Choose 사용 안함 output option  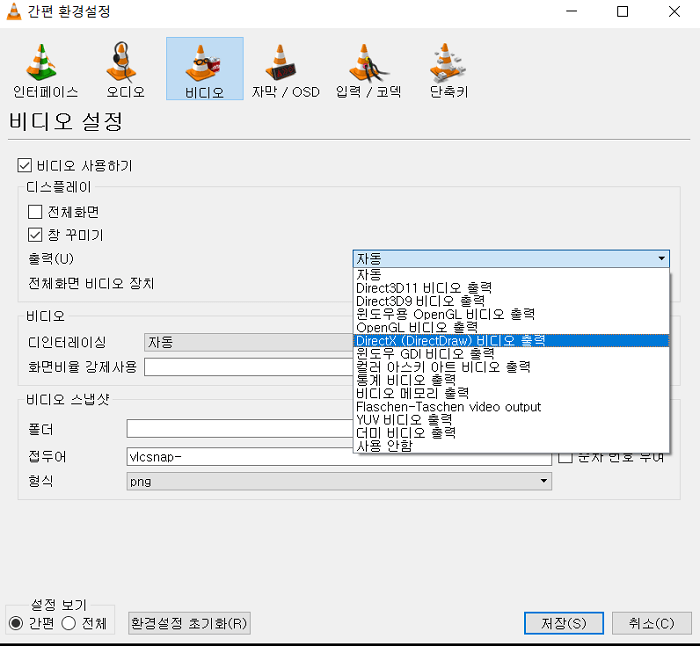point(511,446)
